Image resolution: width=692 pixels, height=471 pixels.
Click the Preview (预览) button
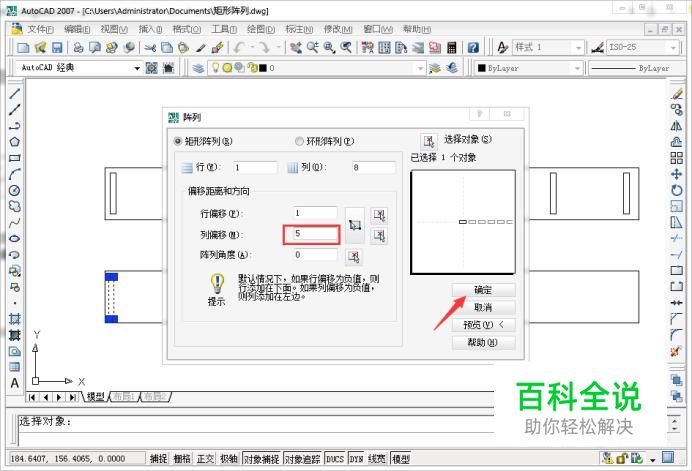pyautogui.click(x=483, y=325)
